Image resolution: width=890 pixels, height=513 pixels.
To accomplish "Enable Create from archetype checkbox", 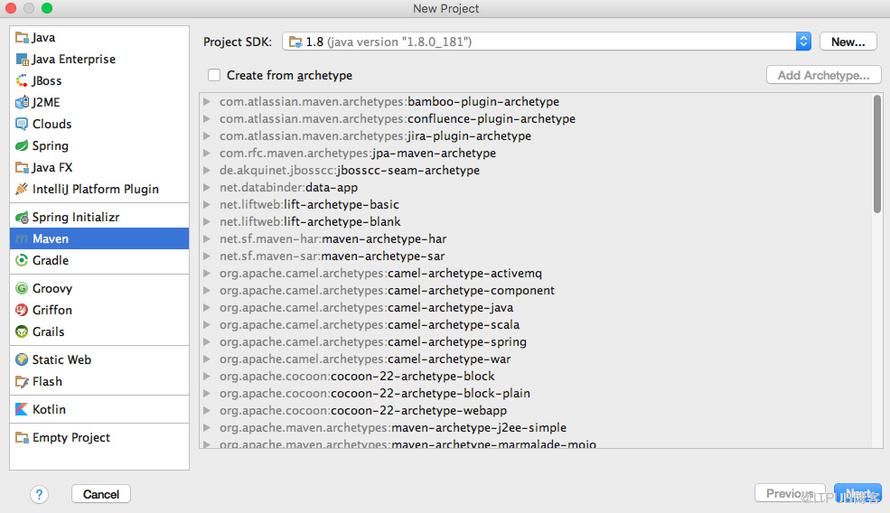I will [x=214, y=75].
